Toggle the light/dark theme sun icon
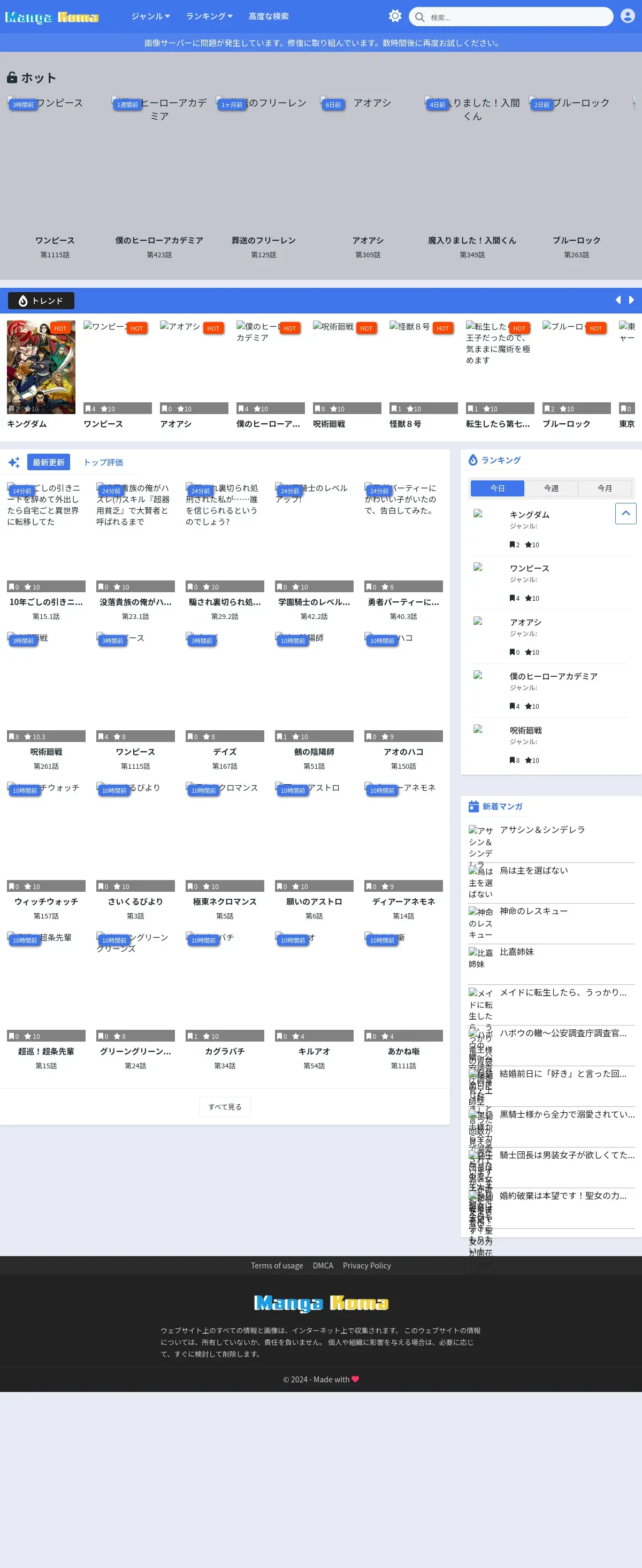 click(395, 17)
